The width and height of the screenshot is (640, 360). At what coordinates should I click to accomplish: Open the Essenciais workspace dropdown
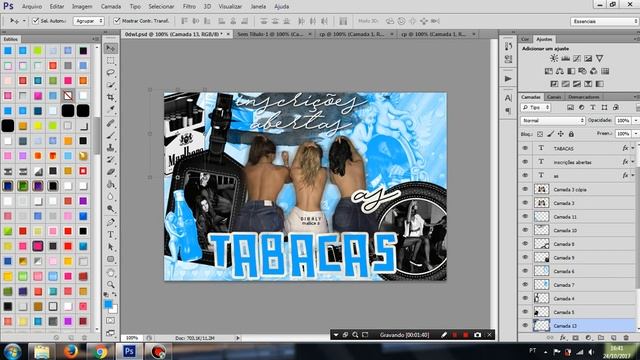point(604,21)
